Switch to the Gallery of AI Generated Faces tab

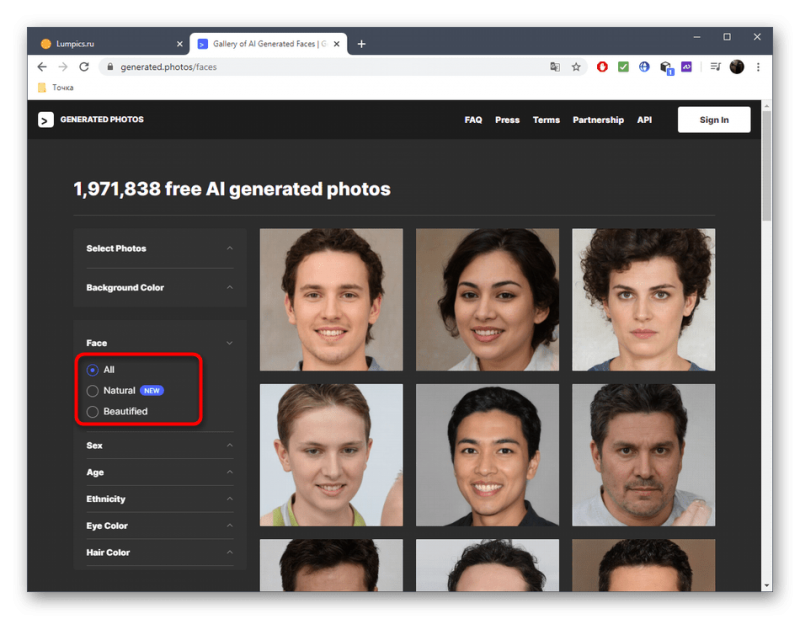(269, 44)
